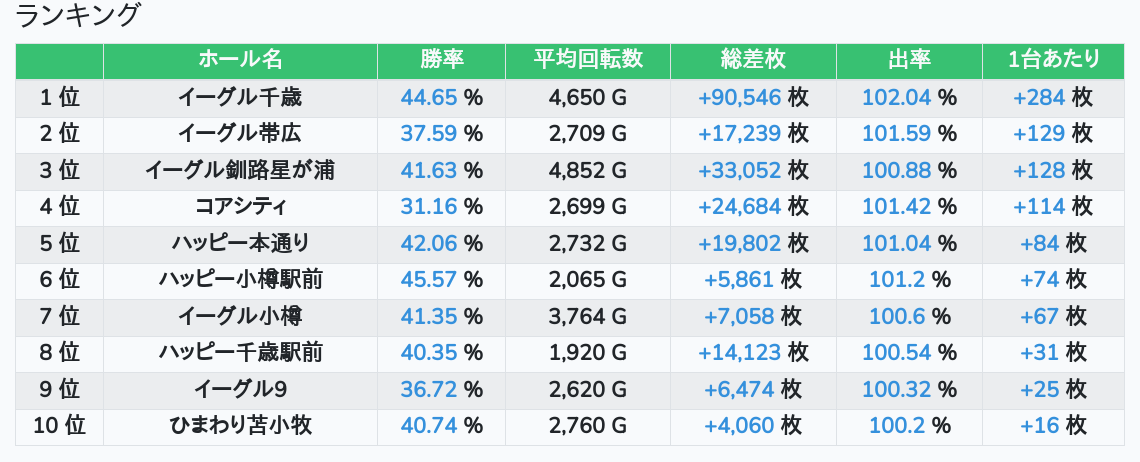
Task: Click the +90,546 total difference value
Action: click(x=740, y=98)
